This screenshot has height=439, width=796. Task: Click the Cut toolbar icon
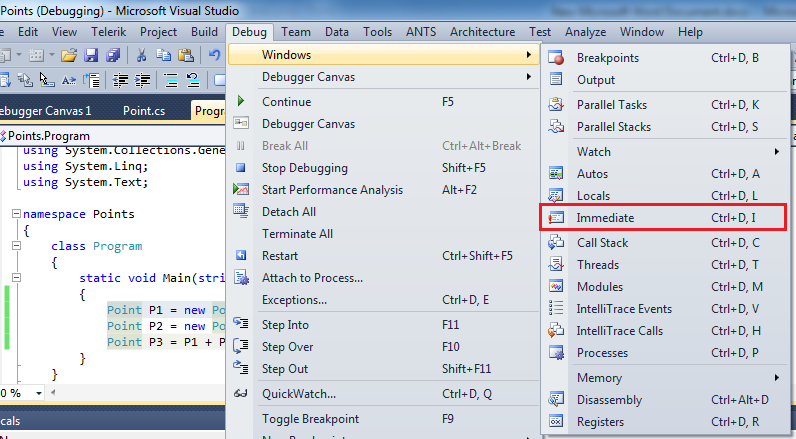click(141, 54)
